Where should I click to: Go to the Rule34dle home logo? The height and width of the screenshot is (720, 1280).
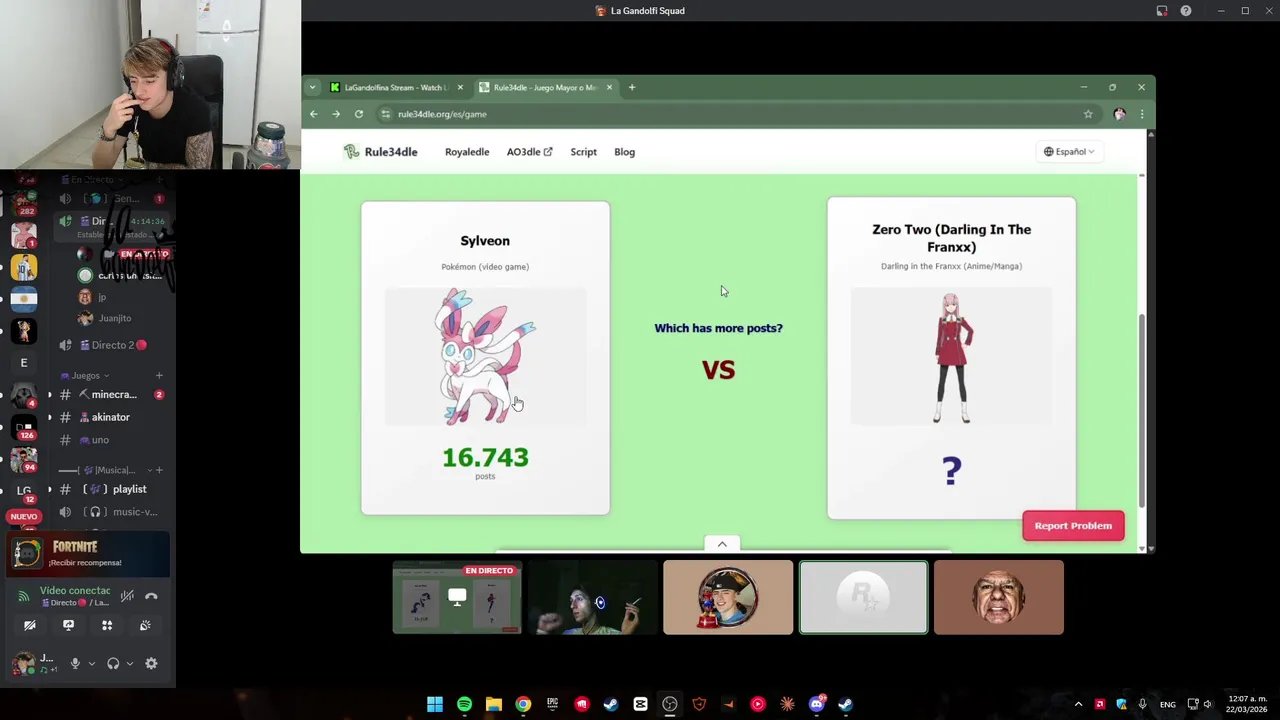pos(380,152)
